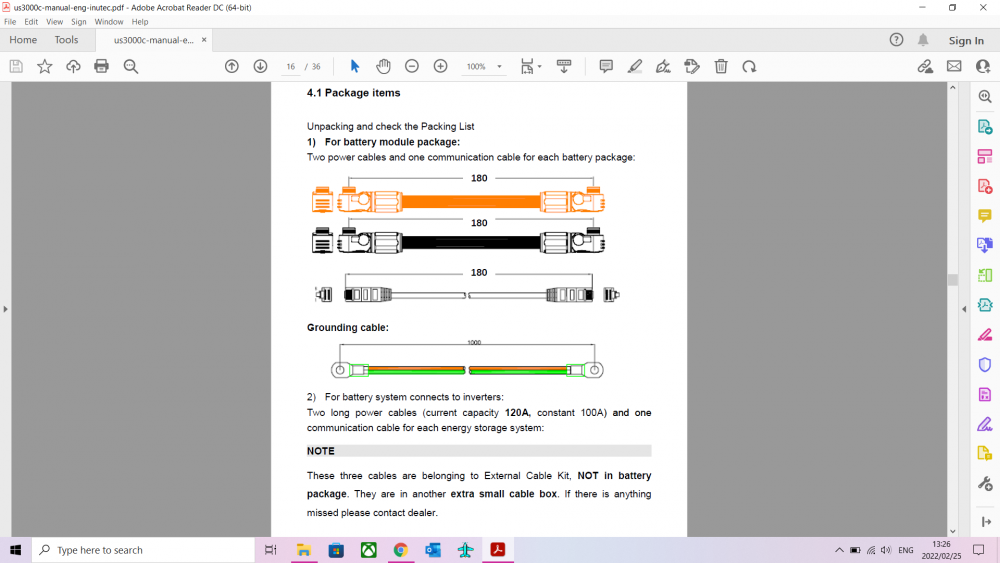
Task: Open Help question mark icon
Action: point(896,40)
